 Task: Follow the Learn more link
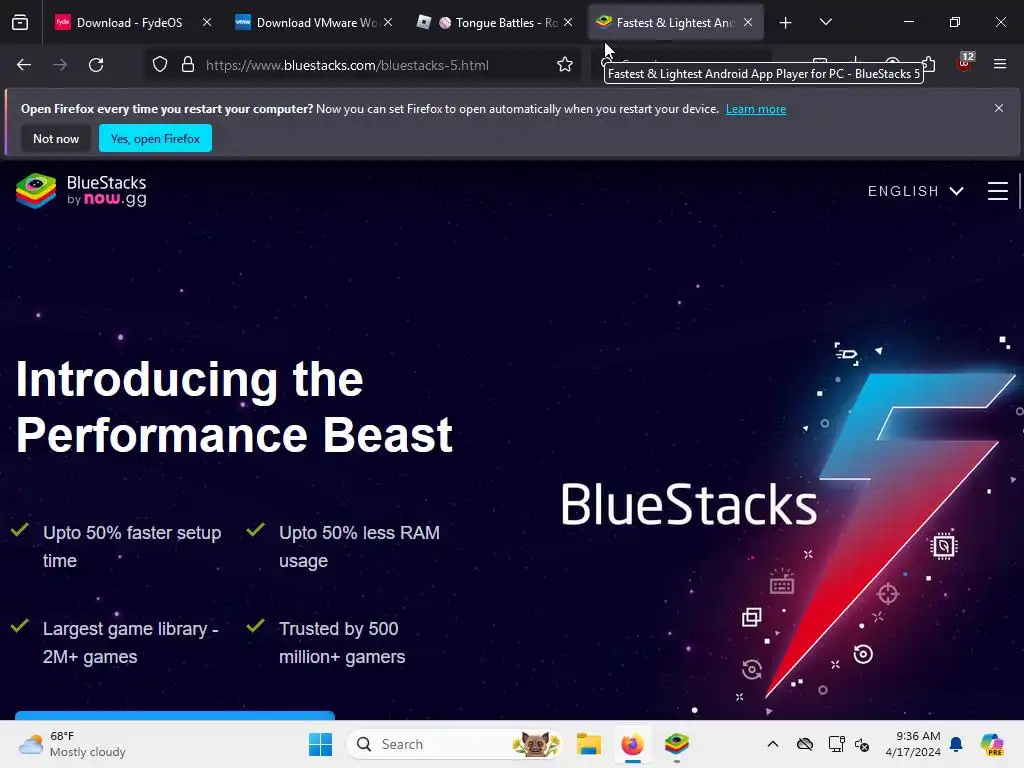[756, 109]
